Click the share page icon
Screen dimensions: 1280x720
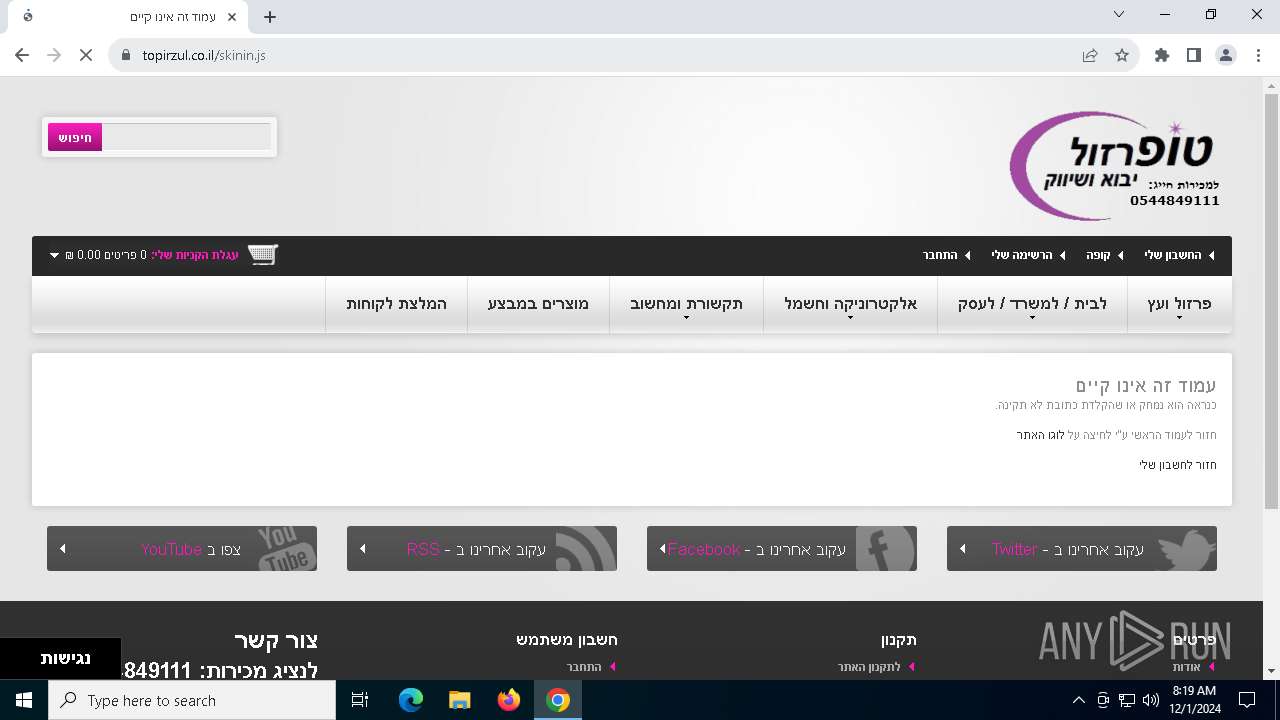[1090, 55]
